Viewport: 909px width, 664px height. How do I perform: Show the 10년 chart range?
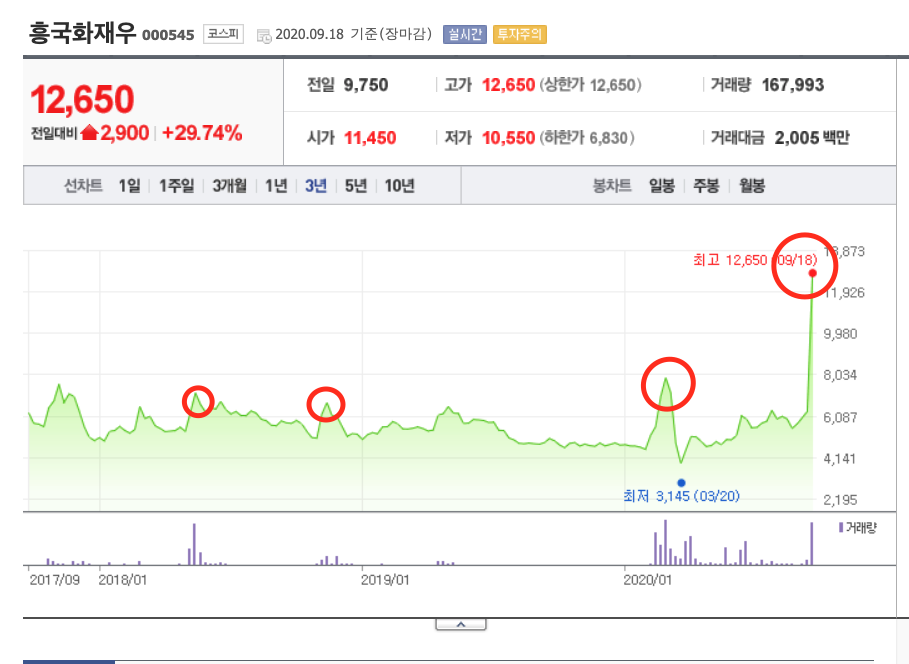point(399,186)
